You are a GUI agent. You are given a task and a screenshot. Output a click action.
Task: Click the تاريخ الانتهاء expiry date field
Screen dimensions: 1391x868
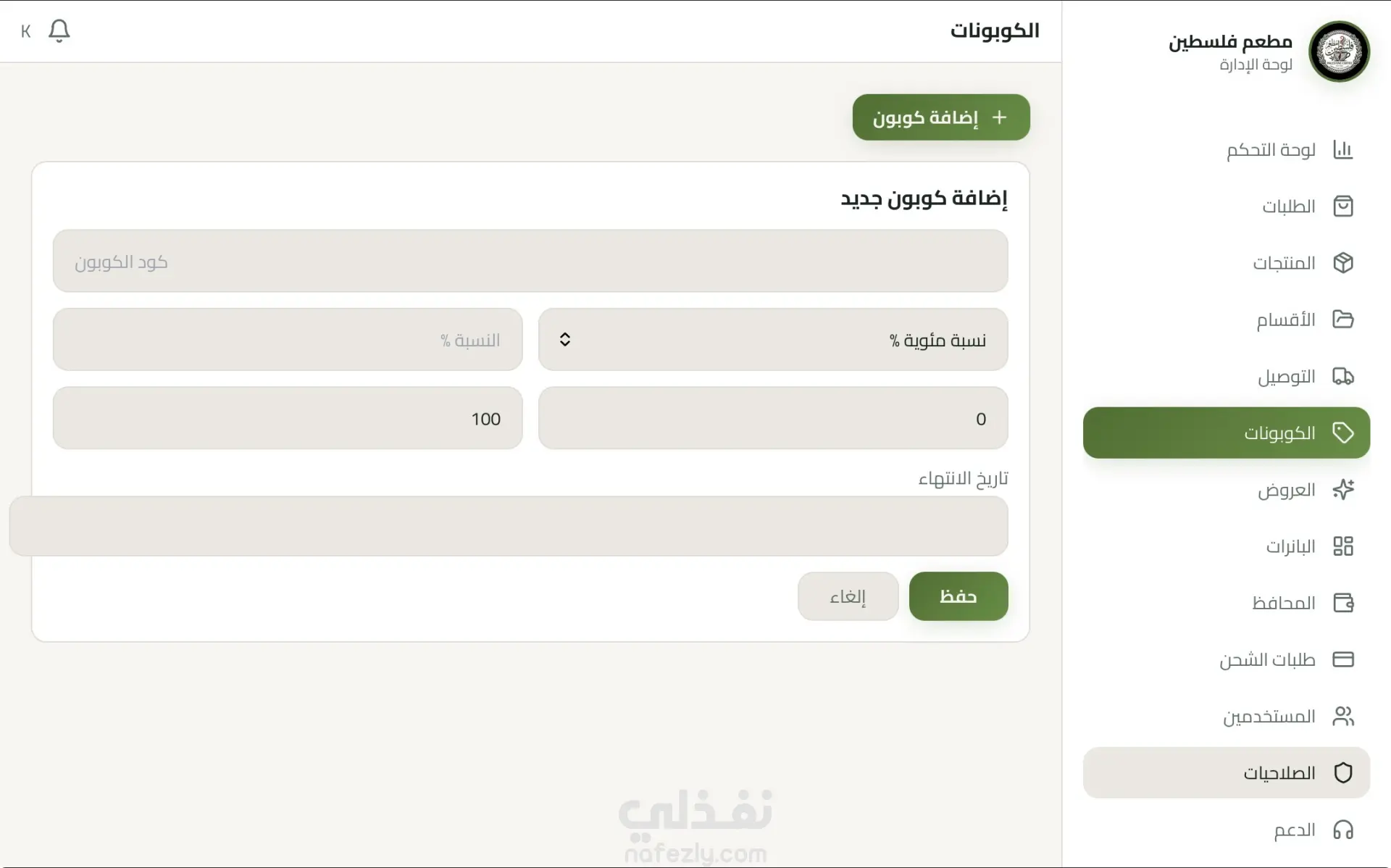tap(509, 526)
